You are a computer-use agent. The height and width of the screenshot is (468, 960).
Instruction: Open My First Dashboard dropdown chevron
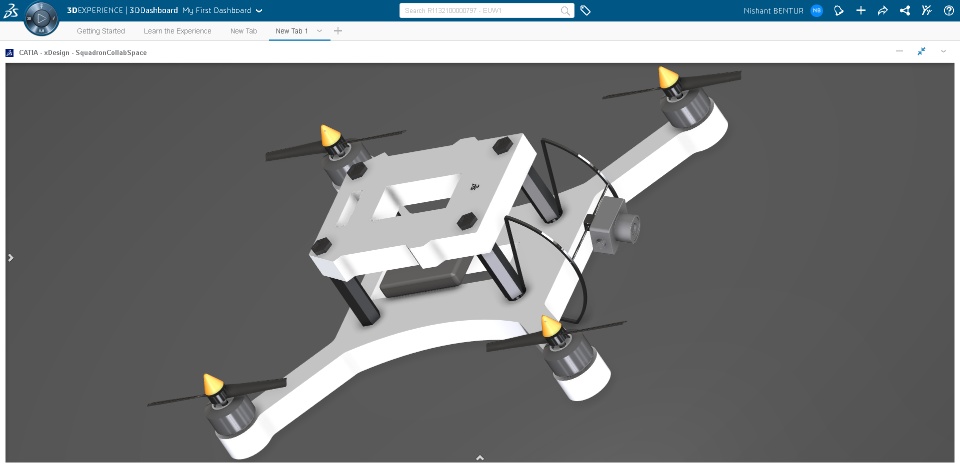(259, 11)
